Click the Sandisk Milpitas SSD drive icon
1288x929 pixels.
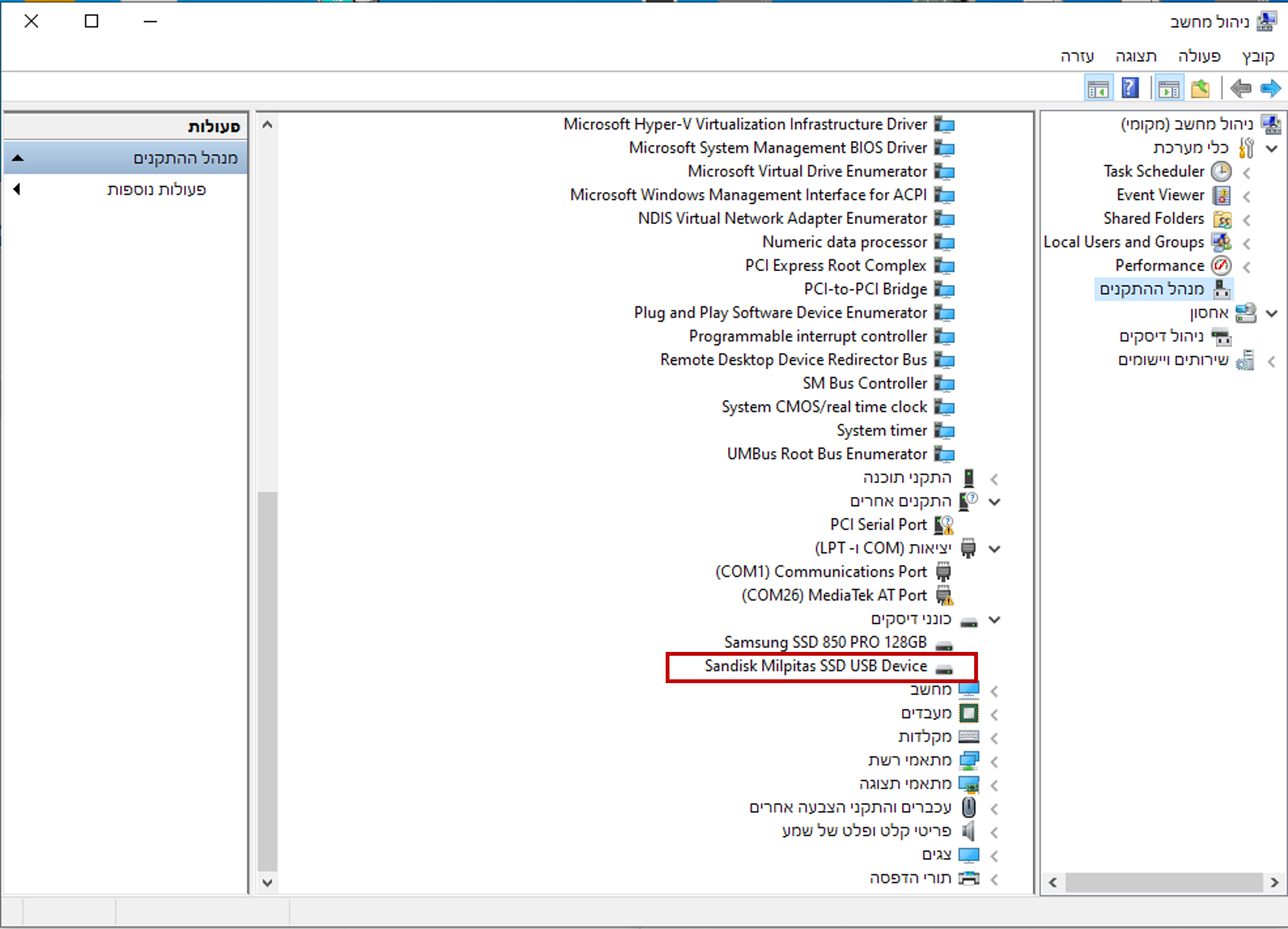point(944,669)
